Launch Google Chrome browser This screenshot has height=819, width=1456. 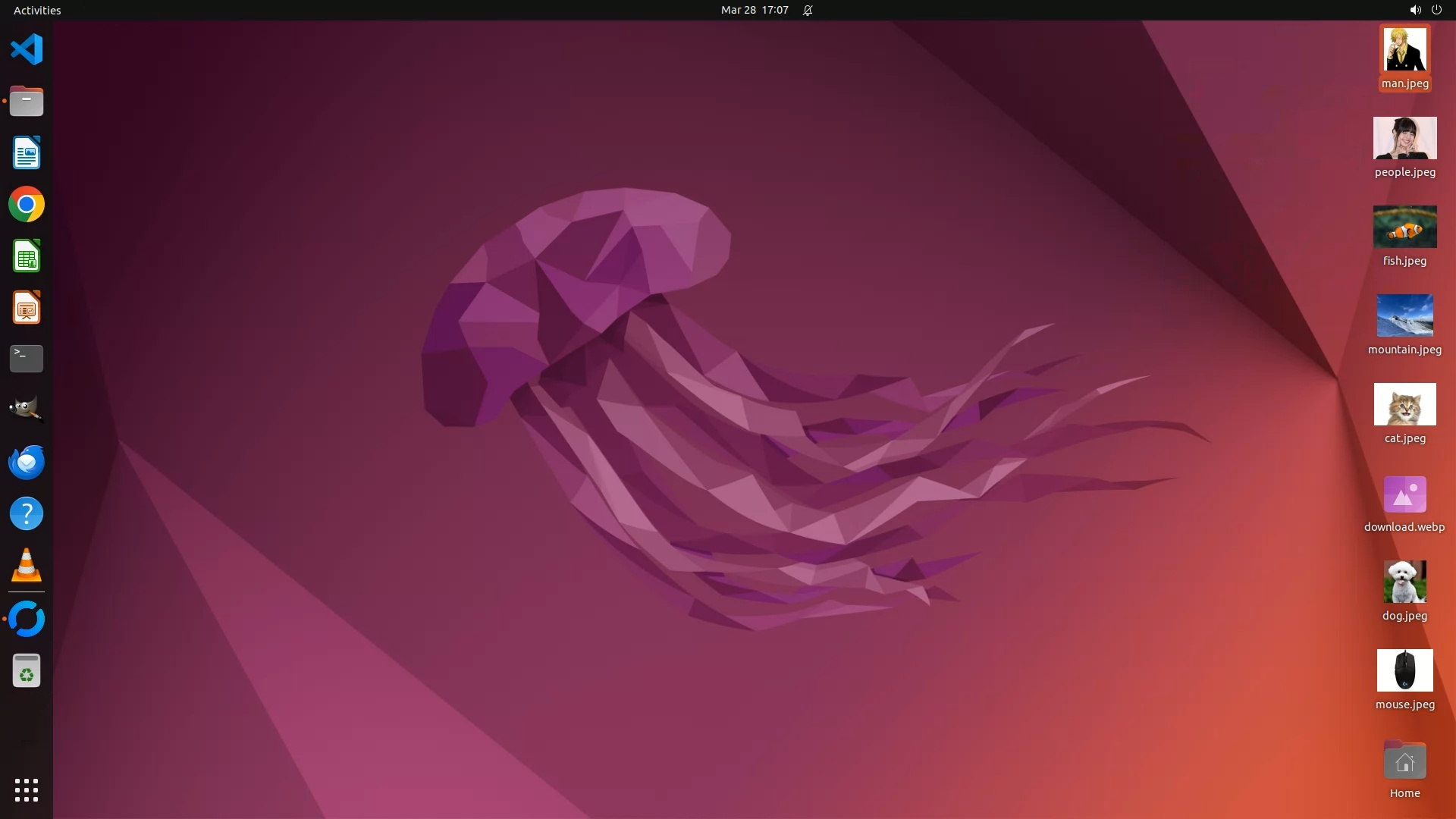(x=27, y=205)
